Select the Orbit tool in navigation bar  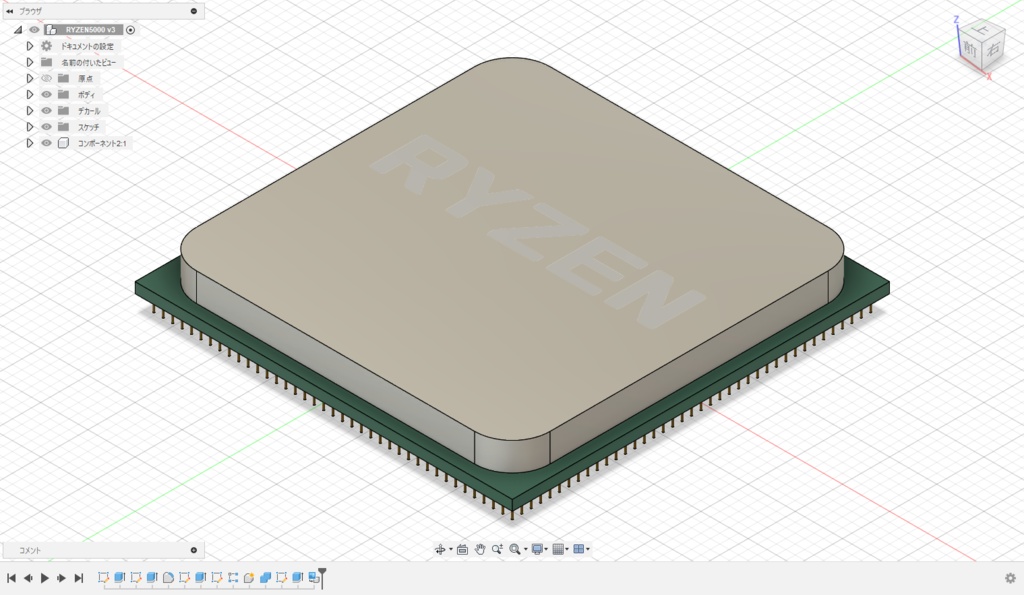(x=440, y=549)
